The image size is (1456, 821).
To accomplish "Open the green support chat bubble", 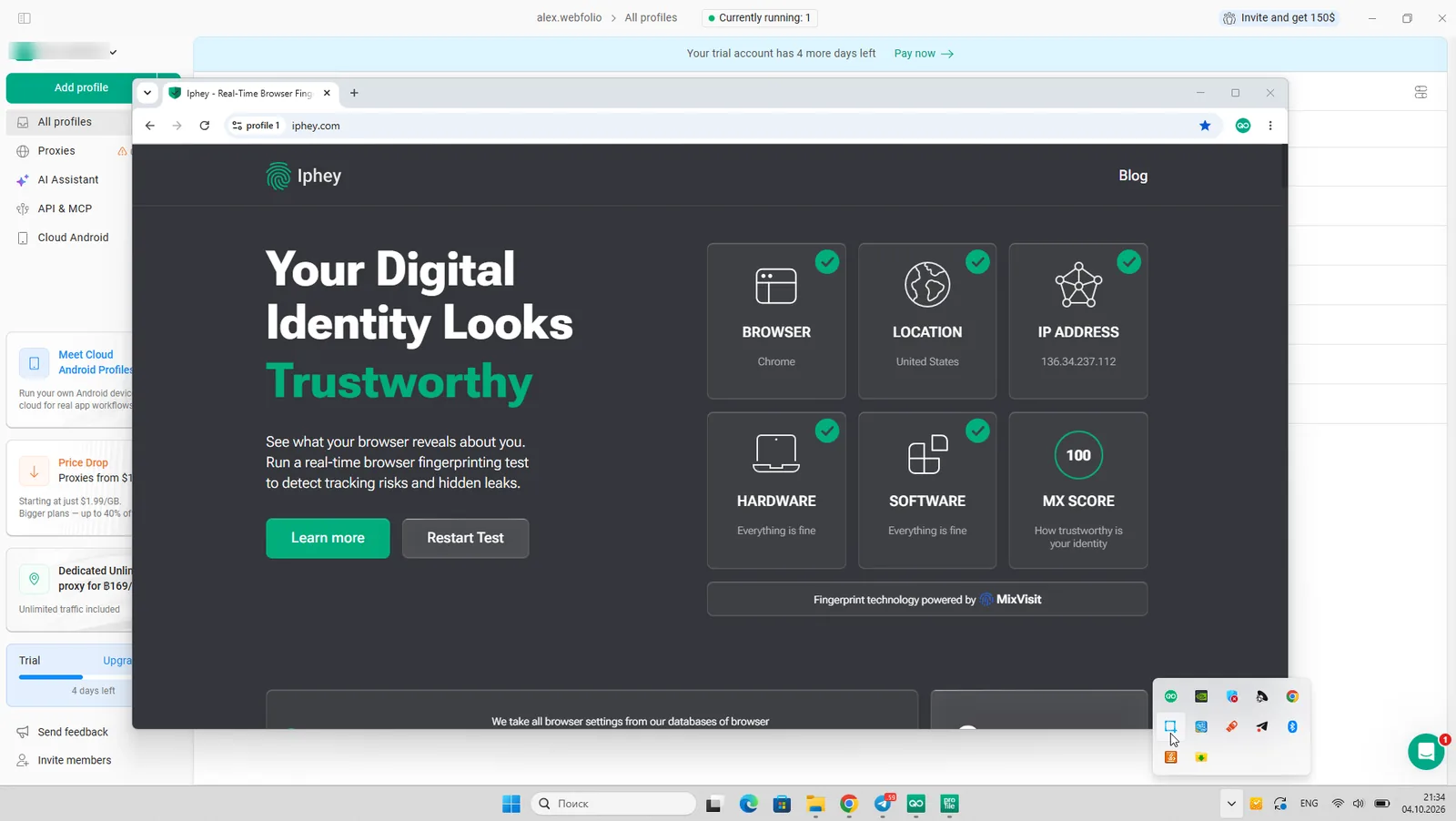I will point(1426,752).
